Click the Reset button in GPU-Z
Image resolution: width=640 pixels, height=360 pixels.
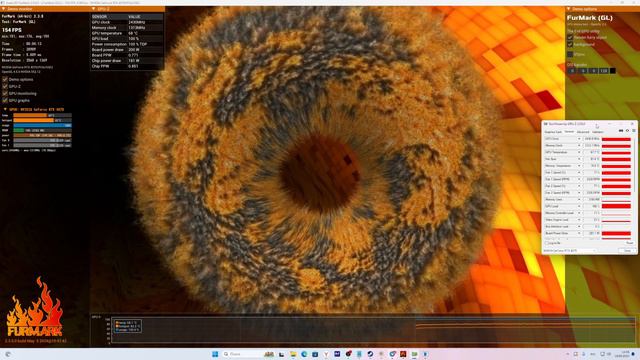629,243
